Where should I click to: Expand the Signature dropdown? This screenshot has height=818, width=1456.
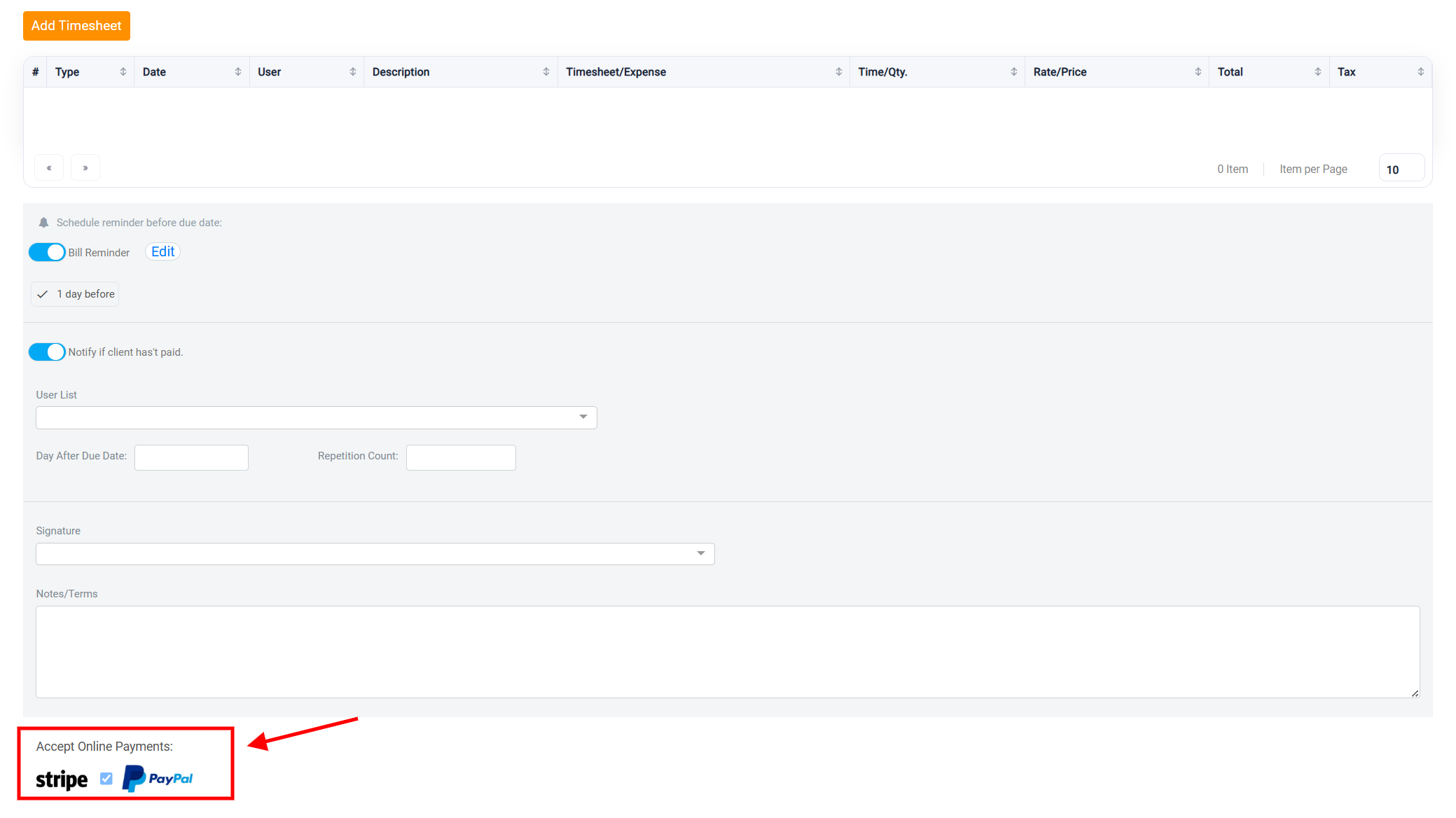pos(375,554)
